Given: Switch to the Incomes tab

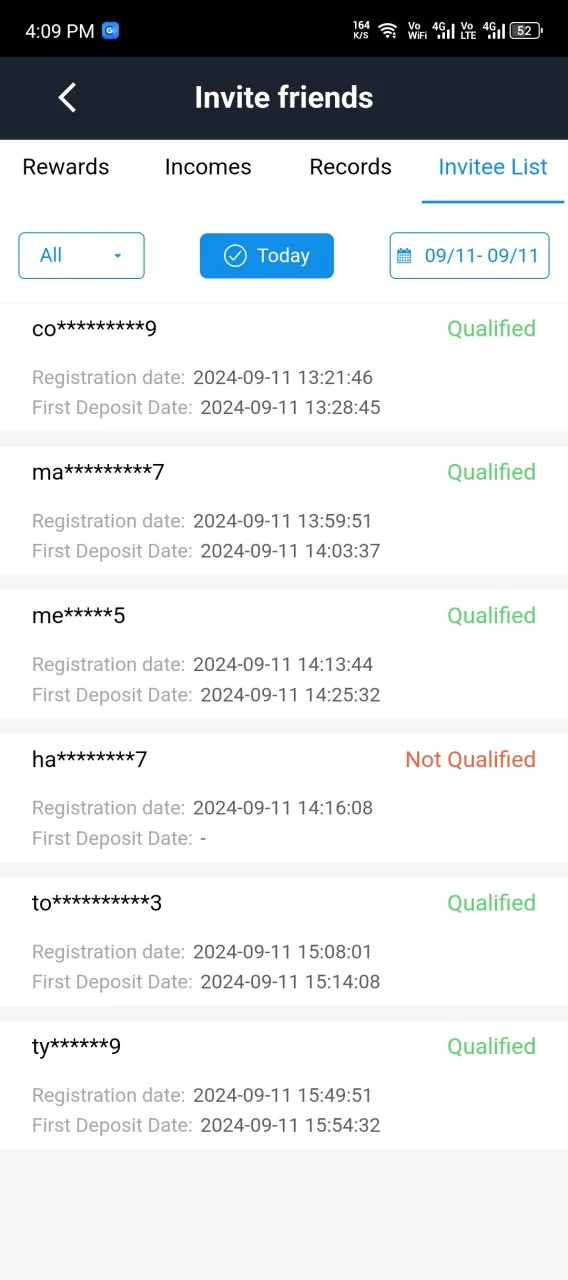Looking at the screenshot, I should pyautogui.click(x=208, y=167).
